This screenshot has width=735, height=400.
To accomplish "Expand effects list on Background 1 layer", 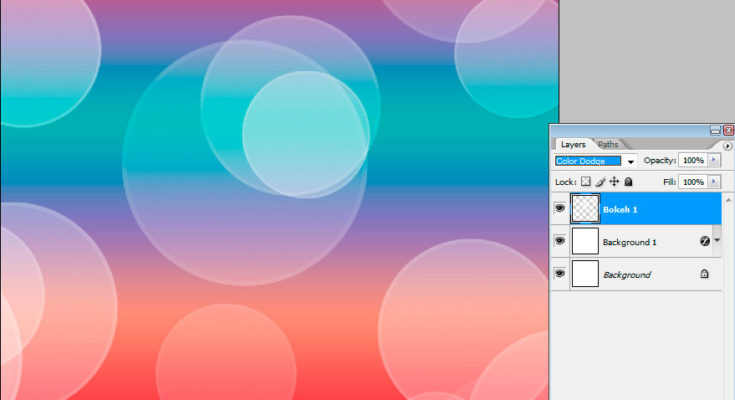I will click(717, 241).
